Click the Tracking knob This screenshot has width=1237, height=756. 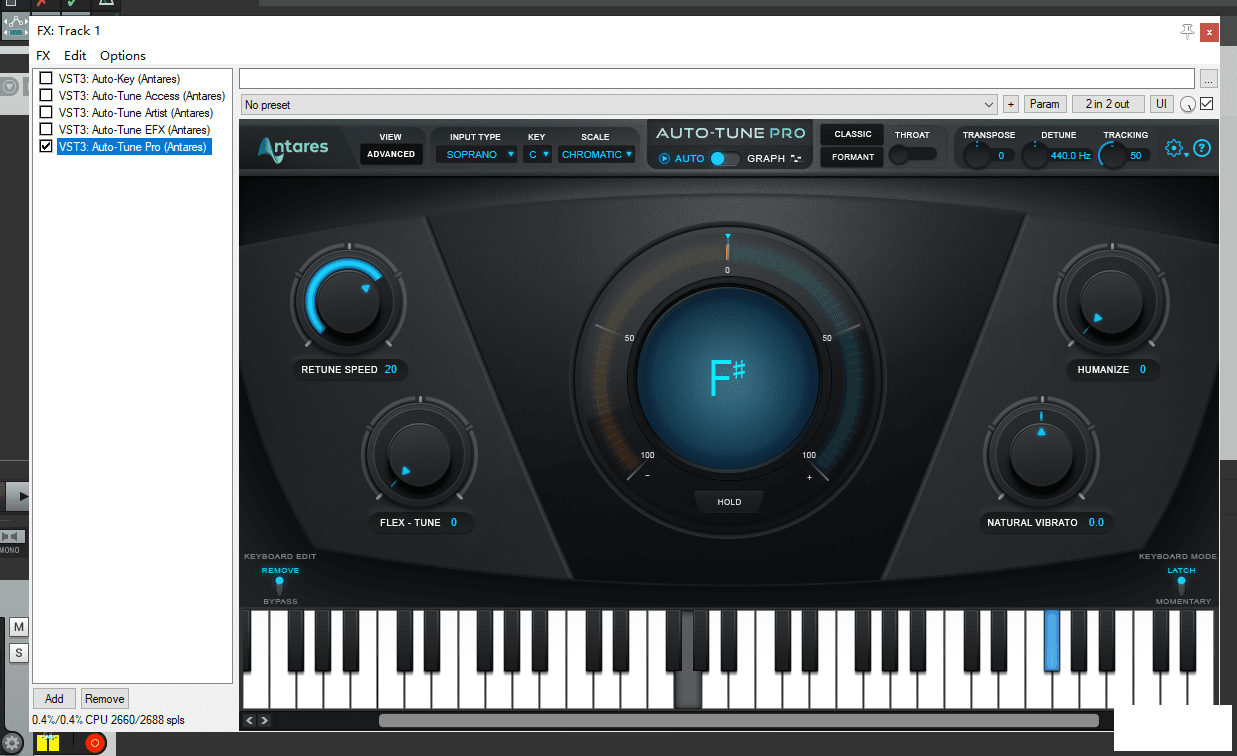click(1112, 155)
